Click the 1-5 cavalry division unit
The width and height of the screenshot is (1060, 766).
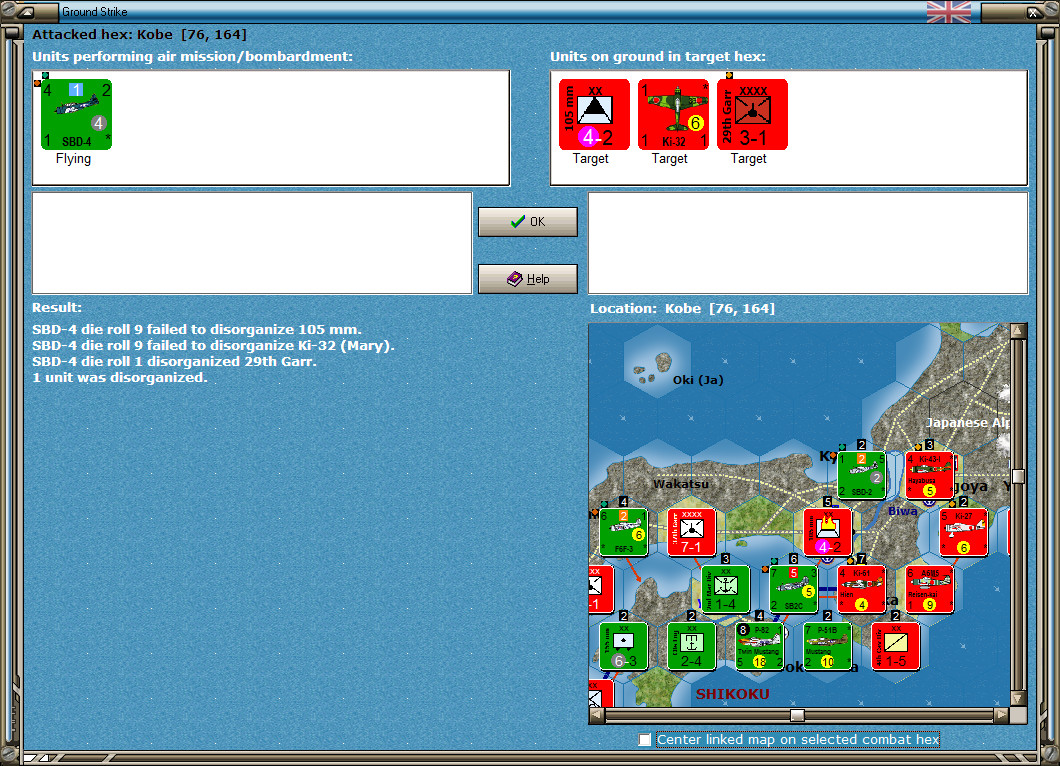click(x=896, y=646)
